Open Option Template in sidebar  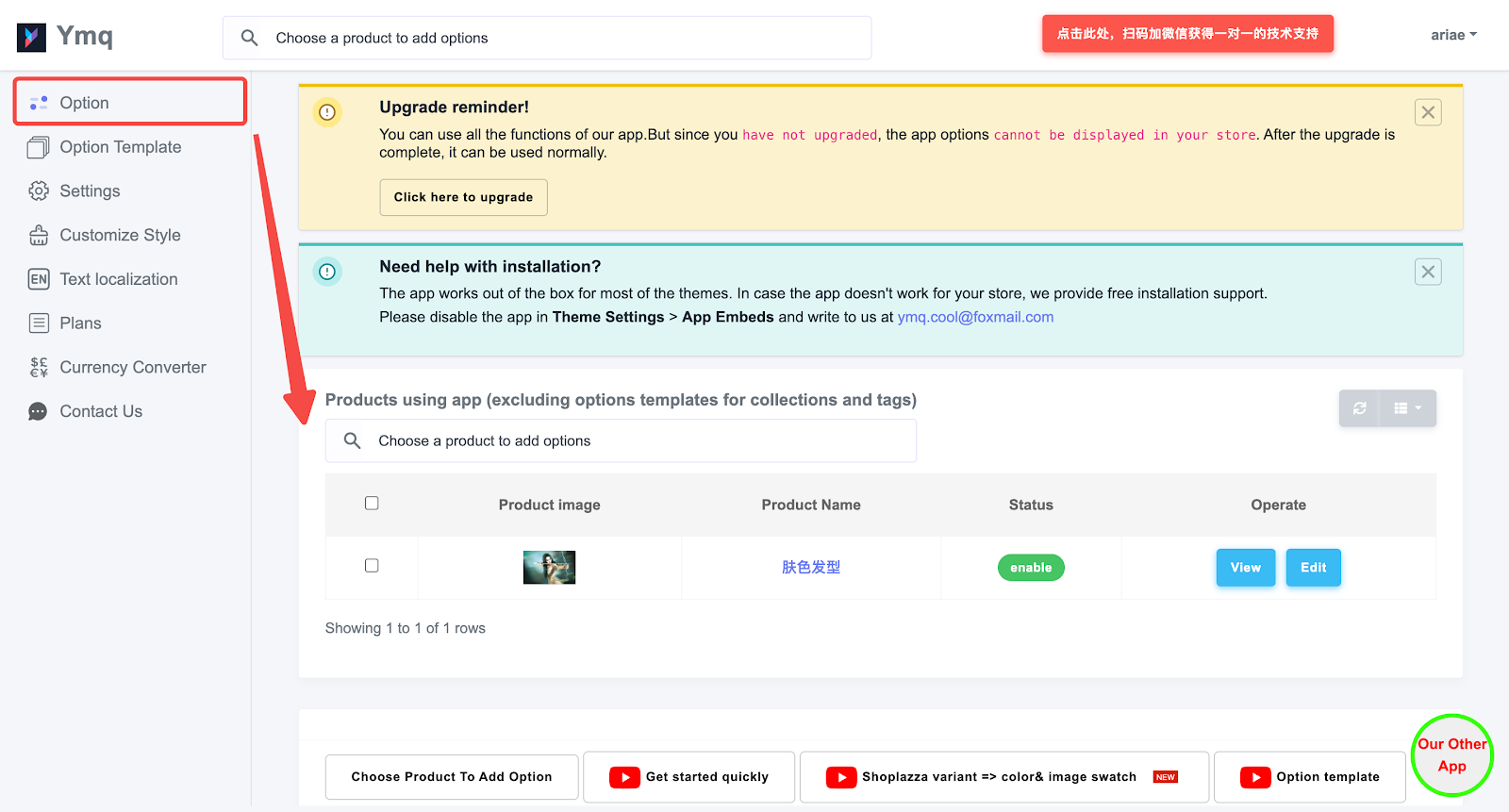(120, 147)
